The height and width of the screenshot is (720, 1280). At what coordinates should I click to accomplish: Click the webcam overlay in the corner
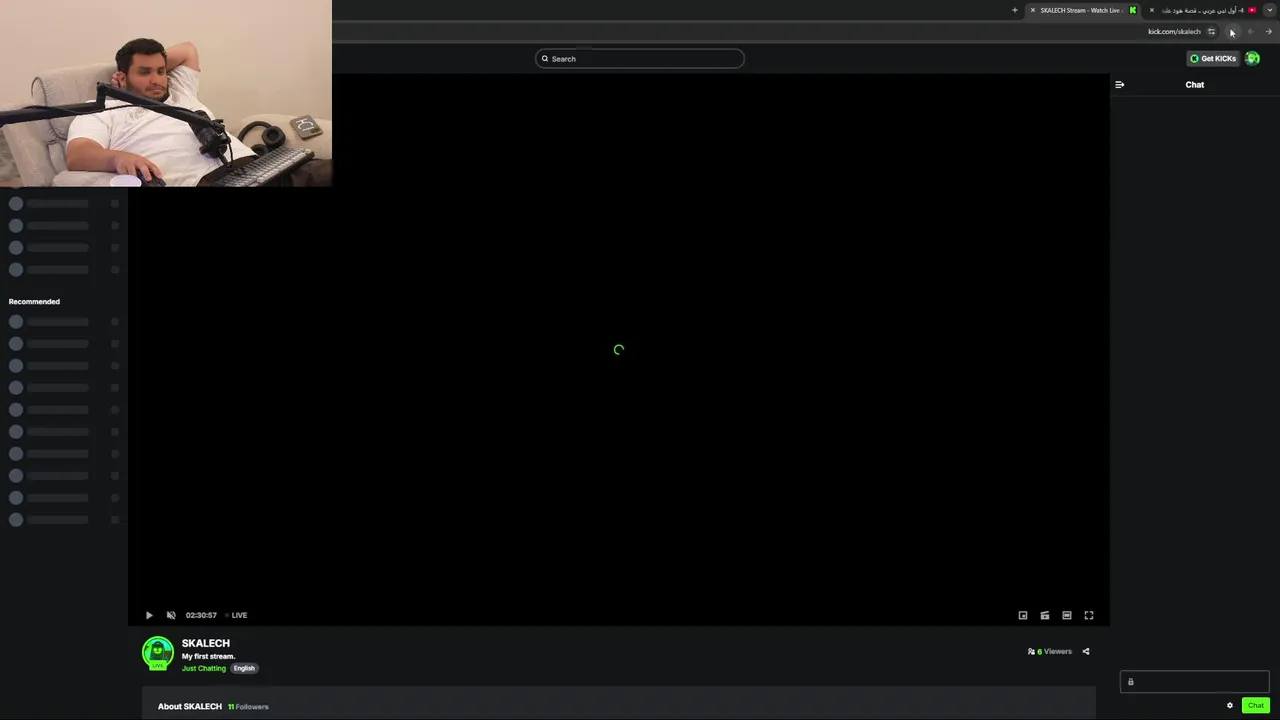coord(166,93)
